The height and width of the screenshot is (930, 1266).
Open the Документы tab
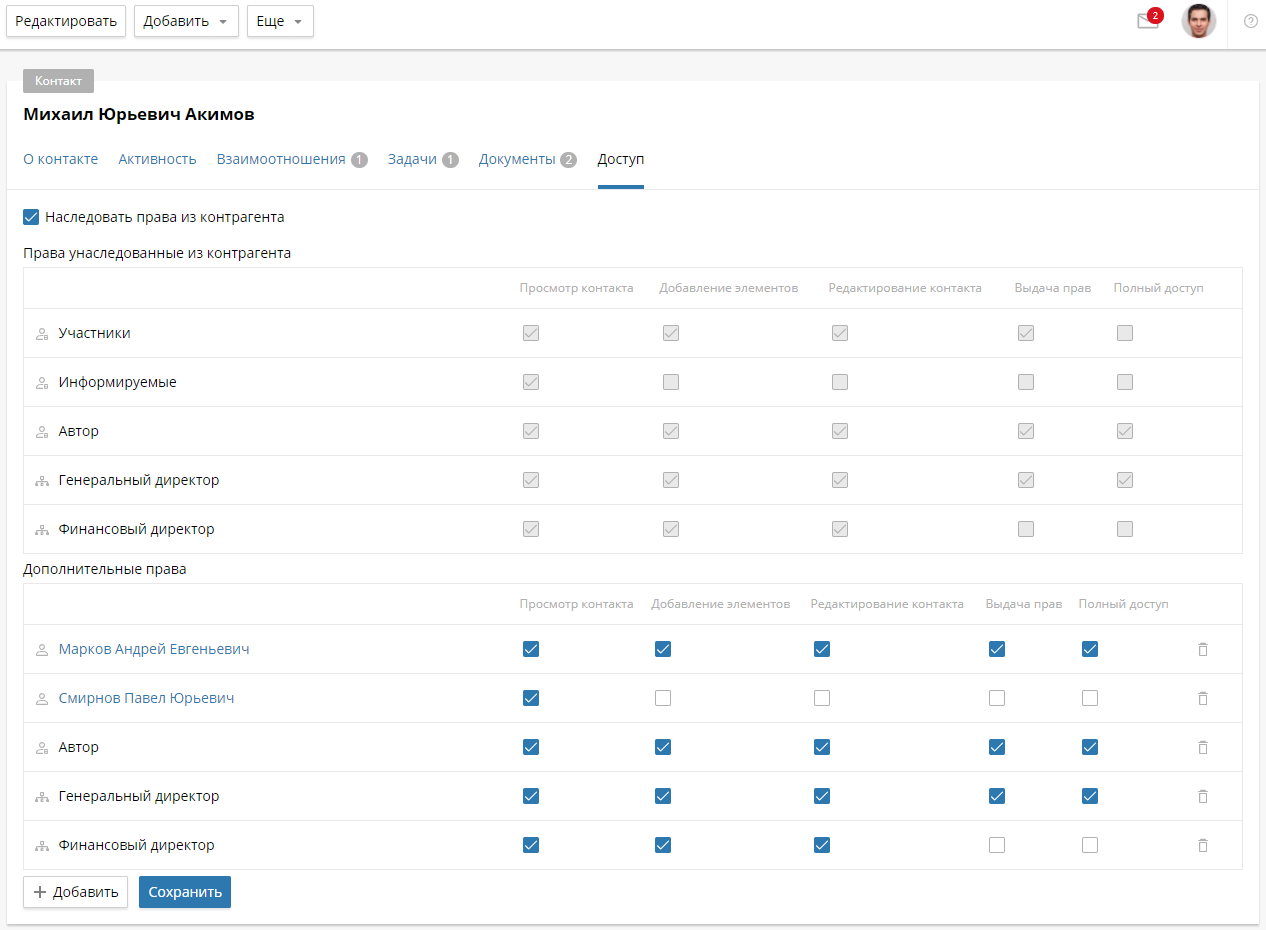516,159
